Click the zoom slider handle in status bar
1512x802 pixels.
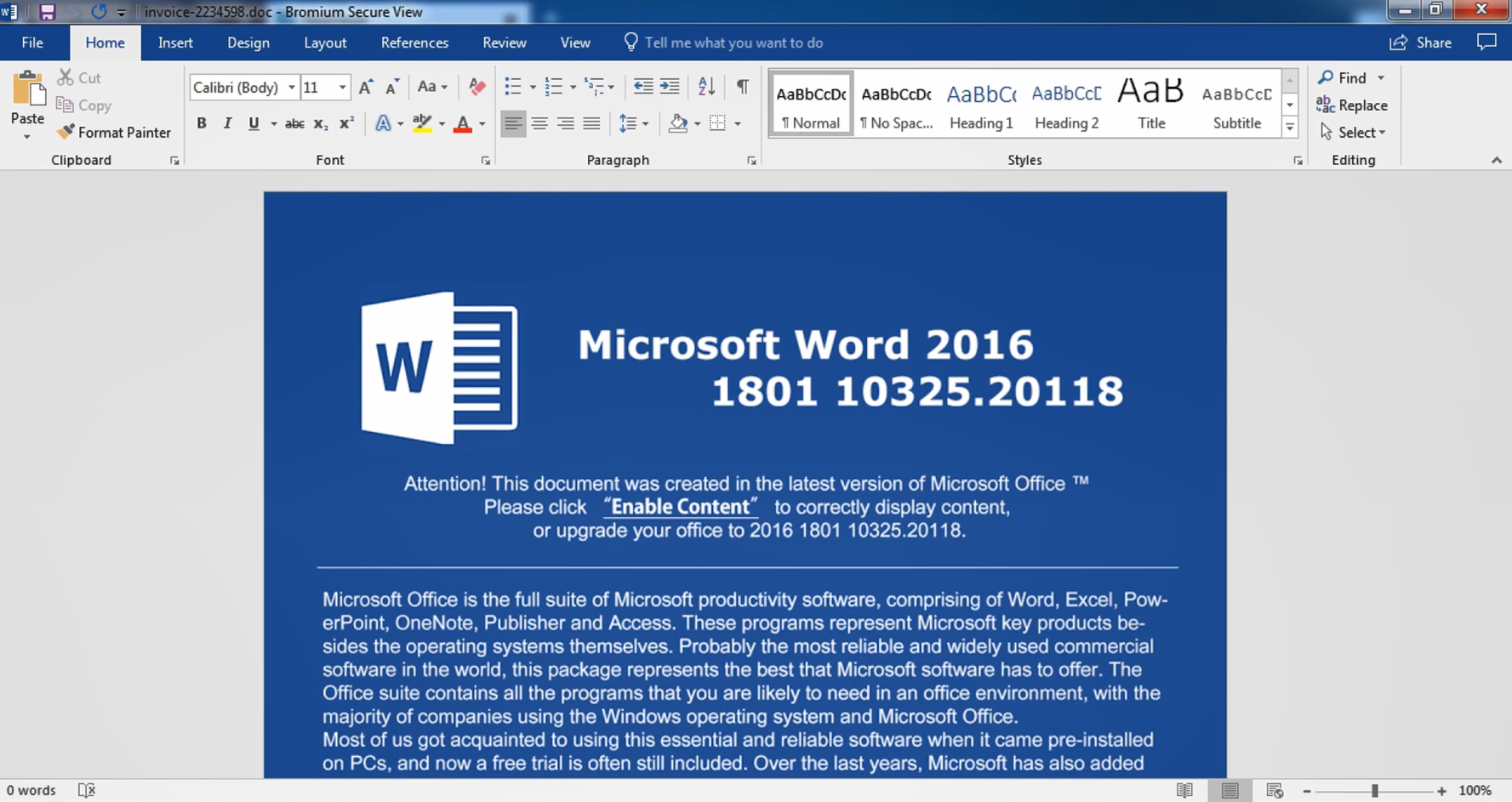click(x=1374, y=791)
